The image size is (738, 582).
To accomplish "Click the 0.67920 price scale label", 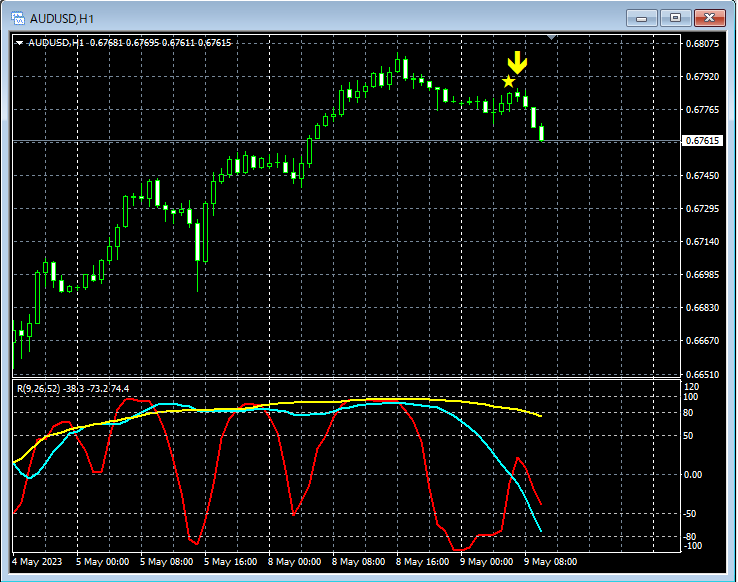I will click(x=702, y=77).
